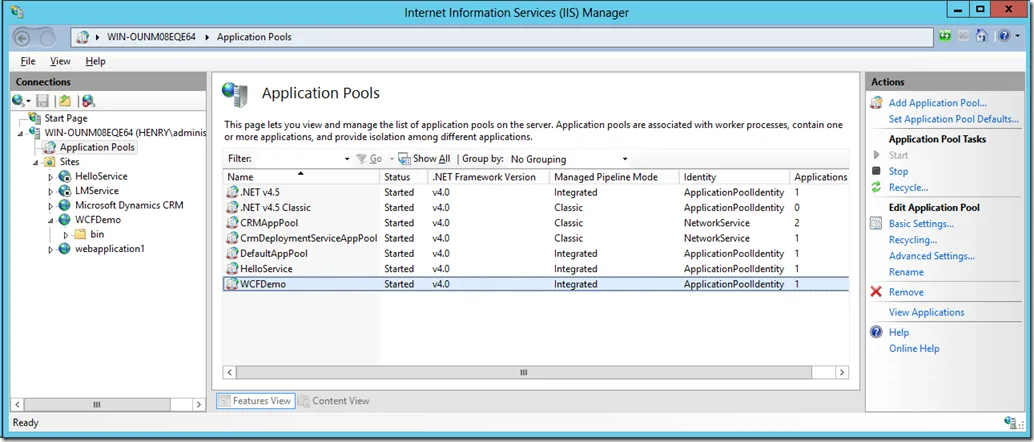Open the Group by dropdown
The height and width of the screenshot is (442, 1034).
point(625,159)
